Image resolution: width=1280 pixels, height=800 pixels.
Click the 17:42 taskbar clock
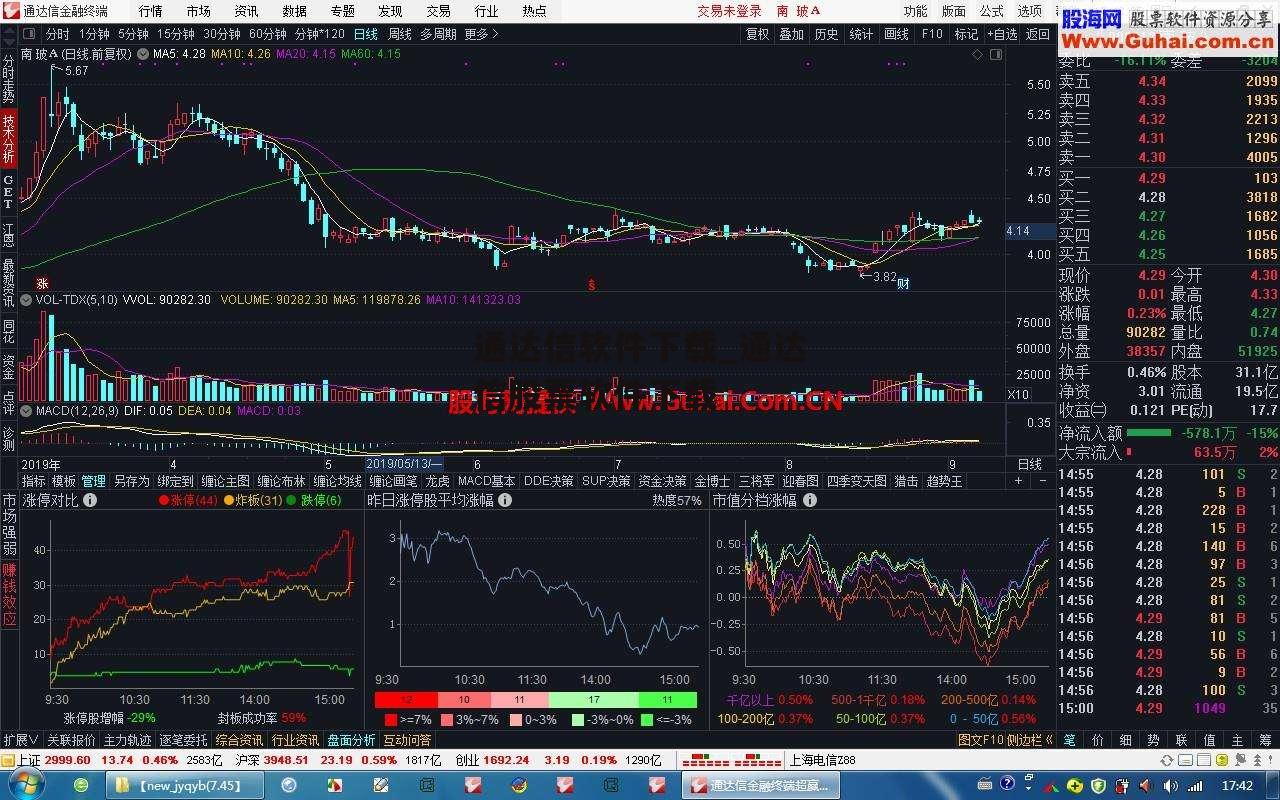click(1237, 786)
